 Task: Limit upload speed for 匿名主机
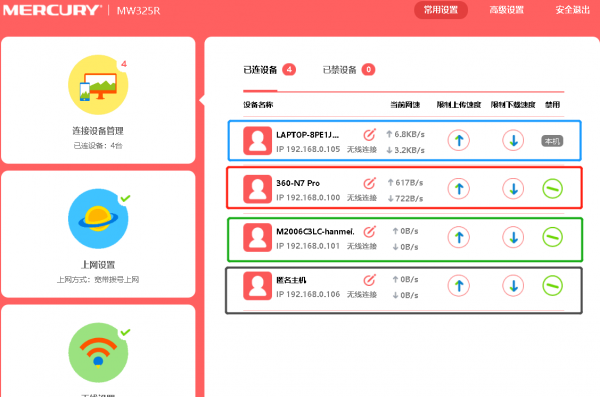click(458, 286)
